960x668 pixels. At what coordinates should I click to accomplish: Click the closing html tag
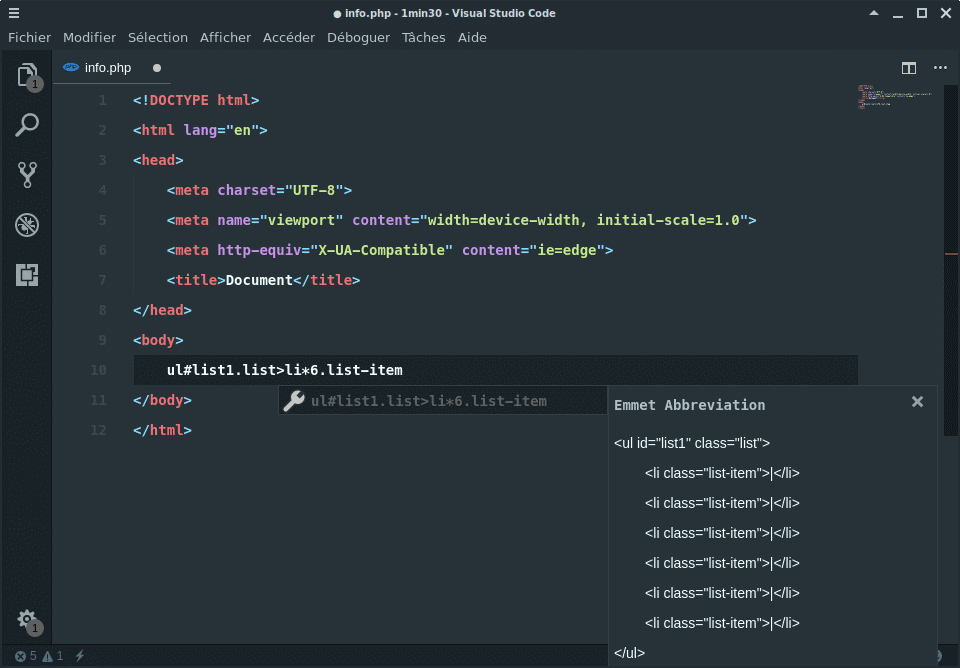[x=162, y=430]
